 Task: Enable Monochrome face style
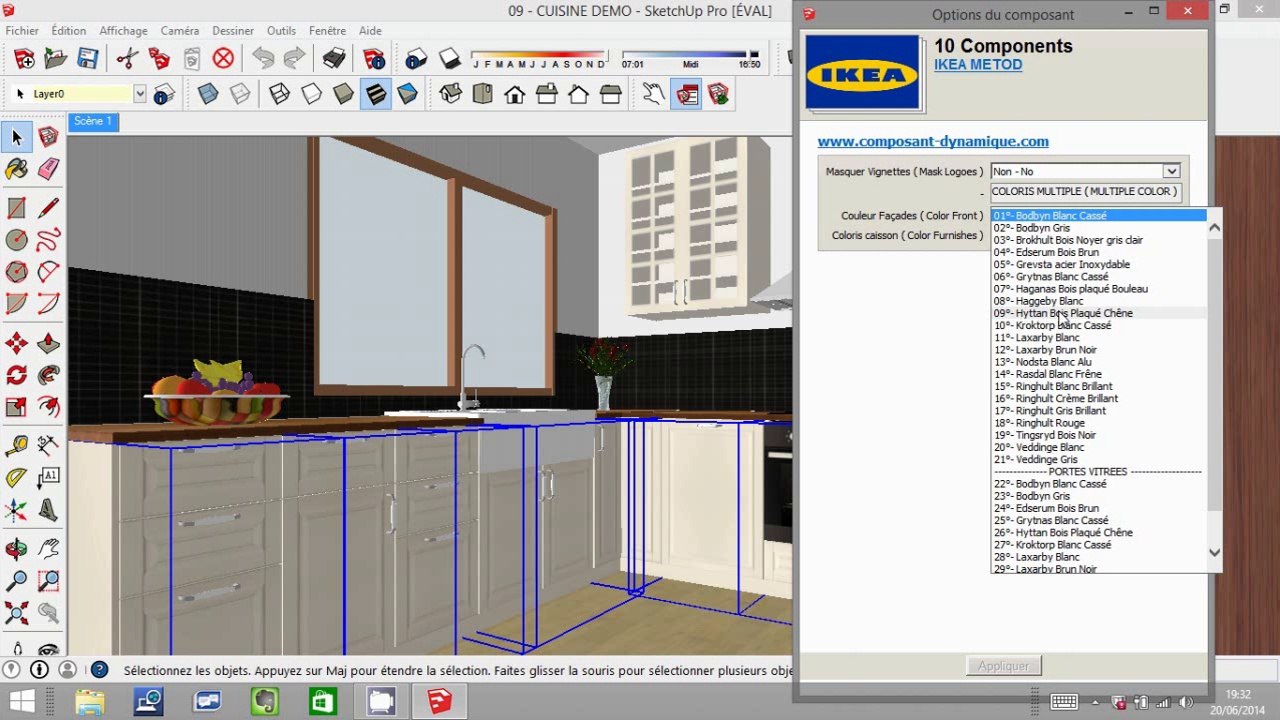pyautogui.click(x=408, y=94)
